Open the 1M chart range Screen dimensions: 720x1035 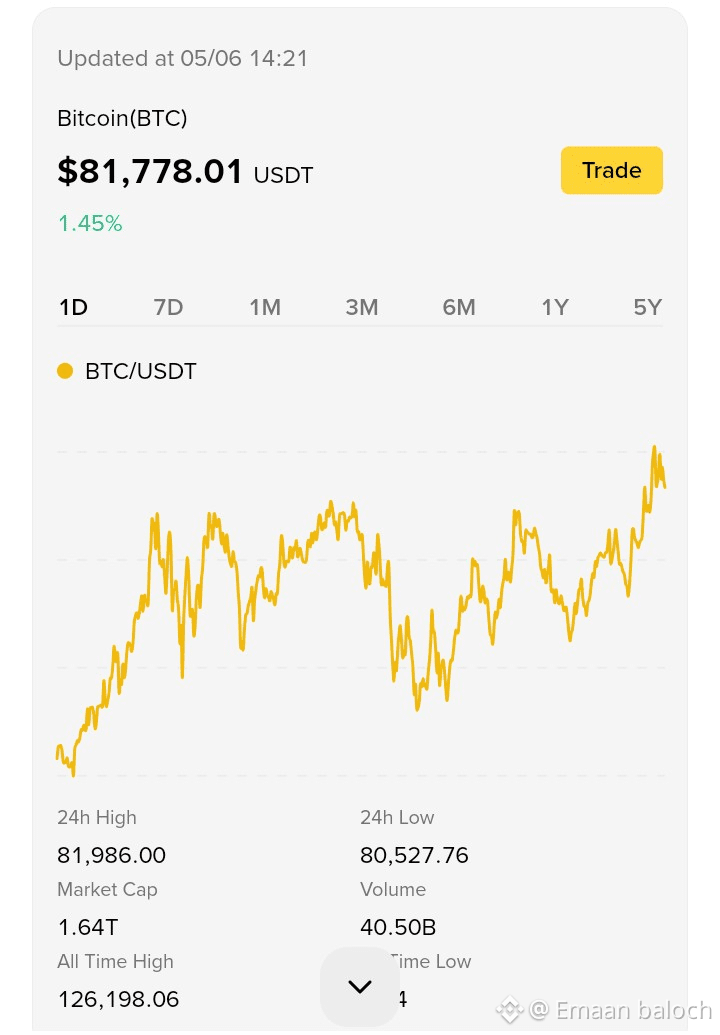[x=265, y=308]
